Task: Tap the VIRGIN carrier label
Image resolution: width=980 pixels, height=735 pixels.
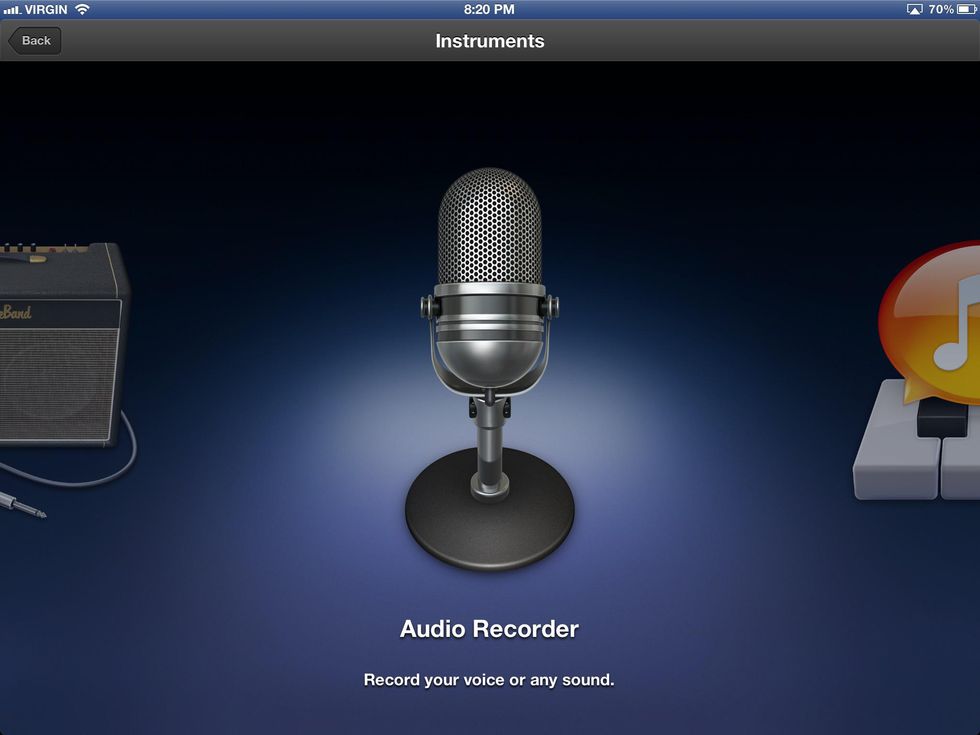Action: [x=46, y=9]
